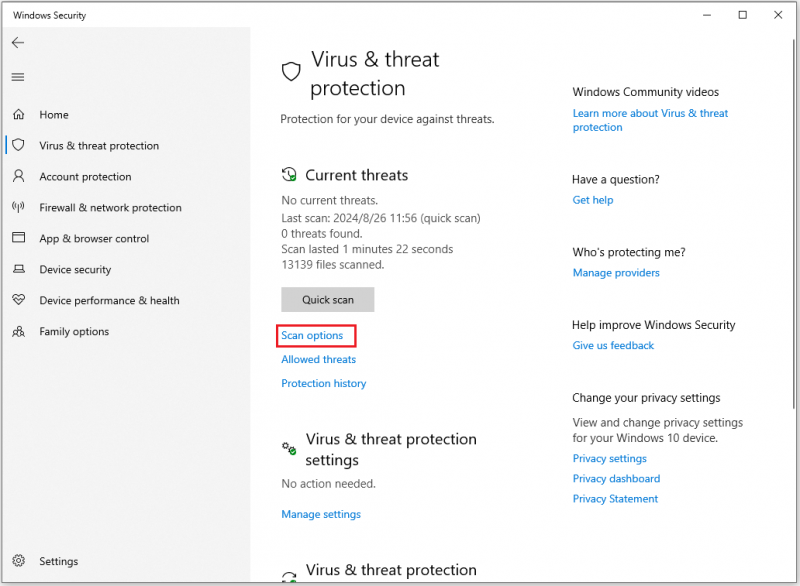This screenshot has height=586, width=800.
Task: Click the Account protection person icon
Action: click(x=18, y=176)
